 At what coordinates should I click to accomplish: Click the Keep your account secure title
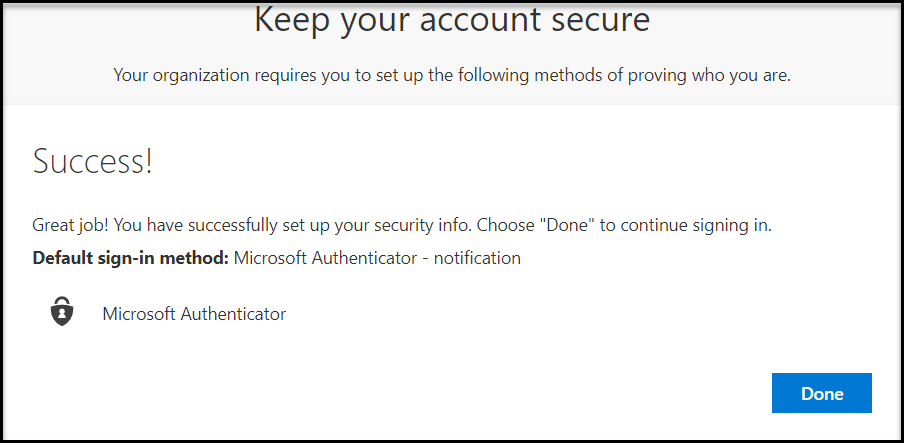pos(452,20)
